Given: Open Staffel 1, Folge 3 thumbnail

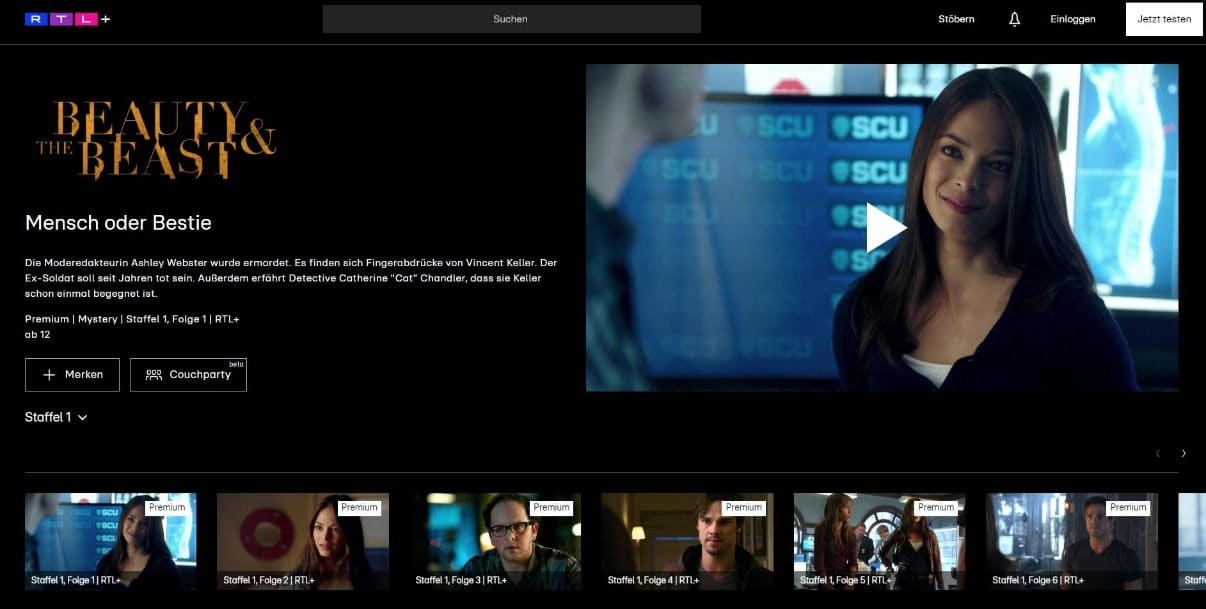Looking at the screenshot, I should tap(495, 541).
